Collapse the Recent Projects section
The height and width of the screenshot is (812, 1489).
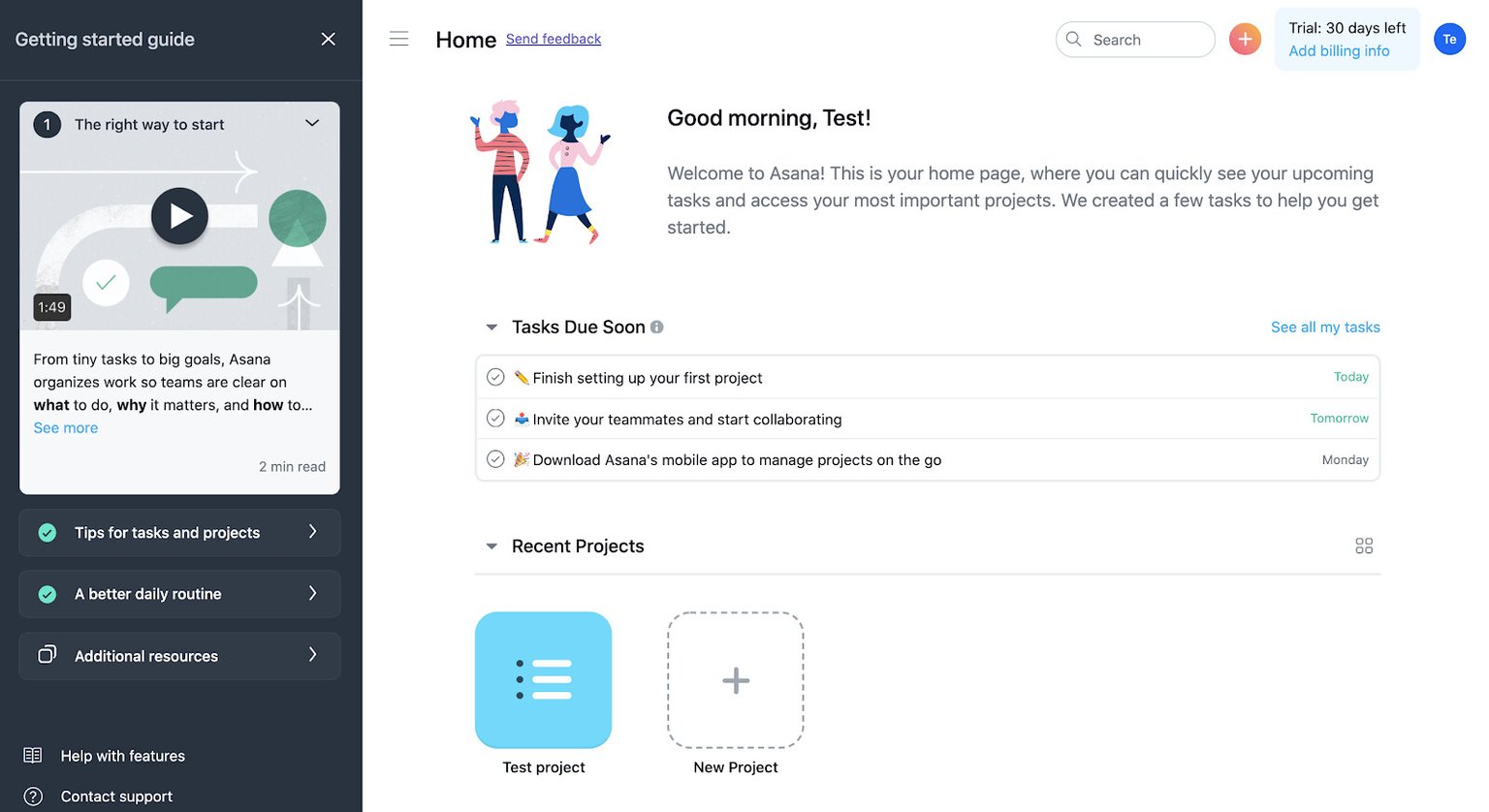pos(491,546)
